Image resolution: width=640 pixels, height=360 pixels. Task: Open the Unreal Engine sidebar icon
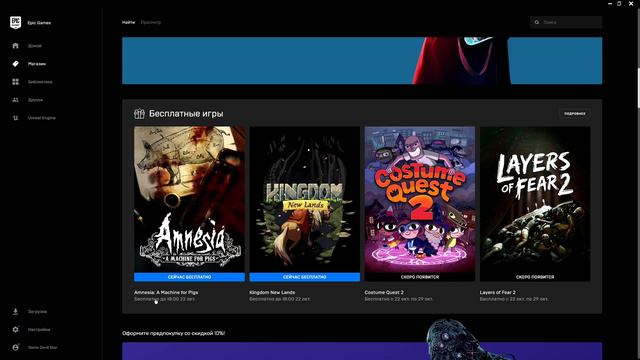16,118
